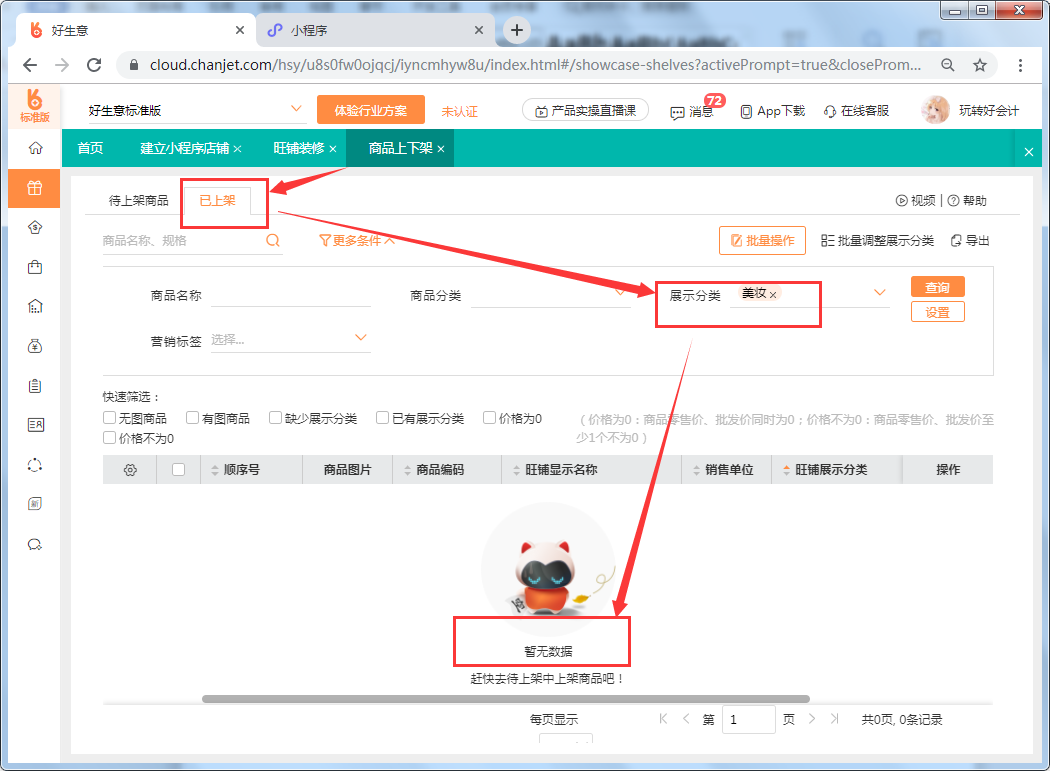Screen dimensions: 1050x771
Task: Open the warehouse building sidebar icon
Action: click(x=35, y=306)
